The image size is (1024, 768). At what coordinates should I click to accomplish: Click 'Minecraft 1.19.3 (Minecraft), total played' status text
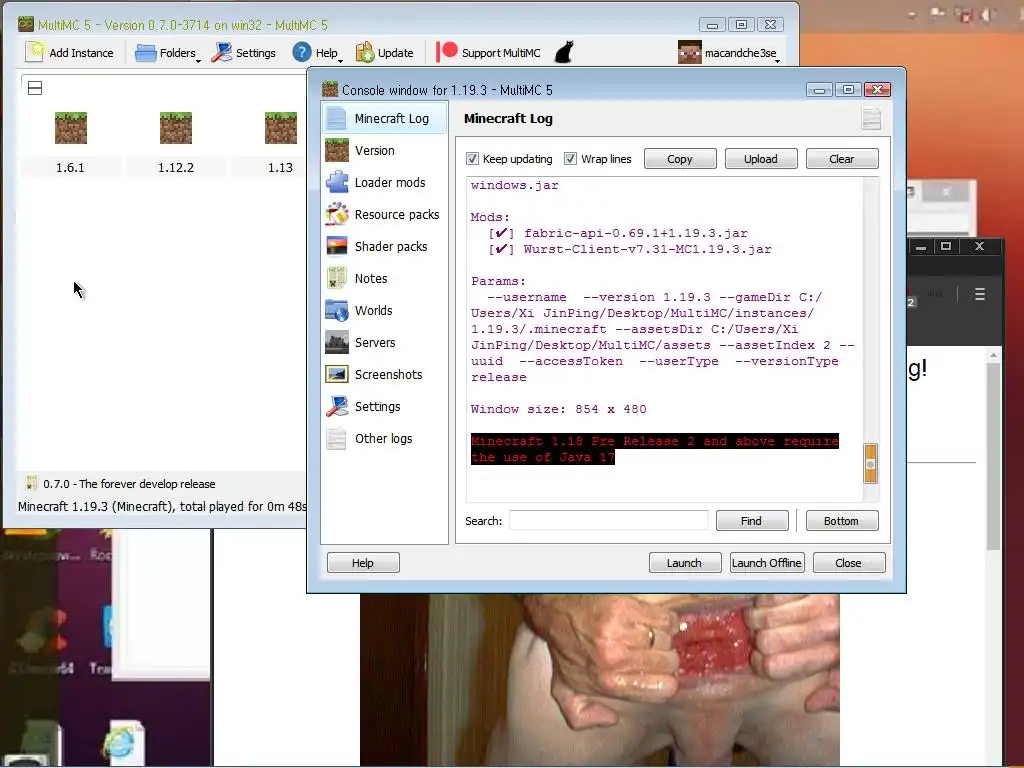[162, 506]
